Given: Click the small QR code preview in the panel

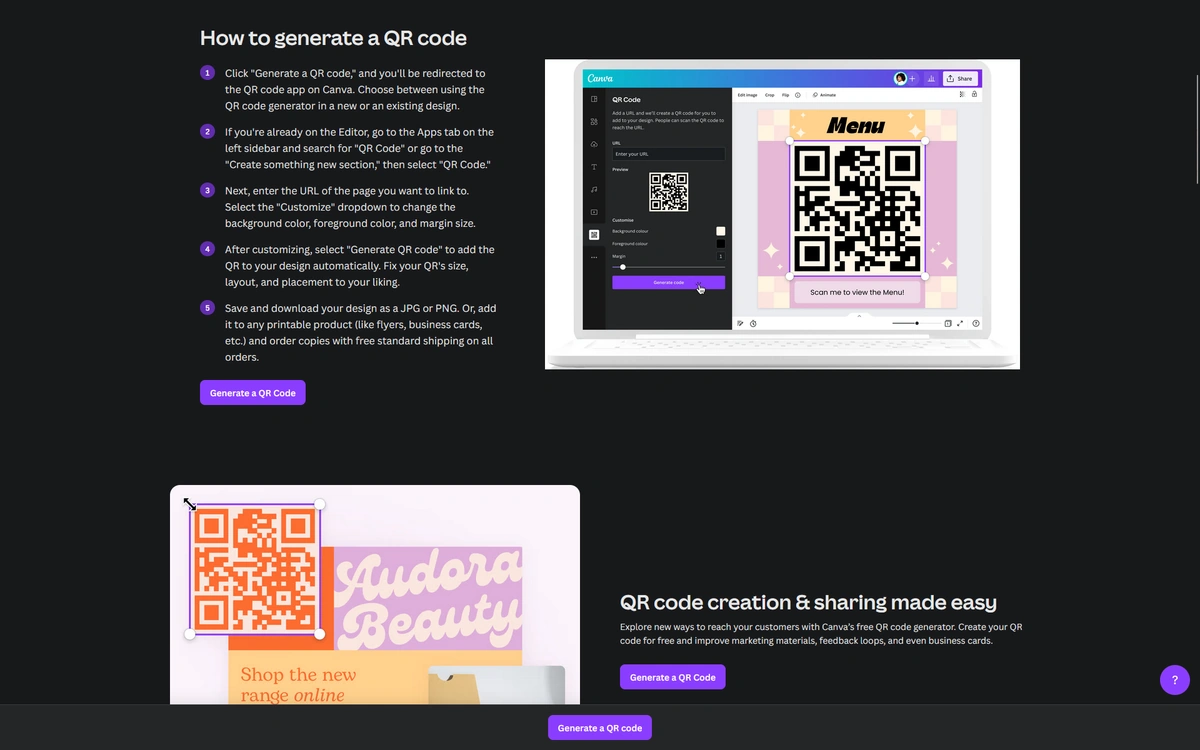Looking at the screenshot, I should [x=669, y=192].
